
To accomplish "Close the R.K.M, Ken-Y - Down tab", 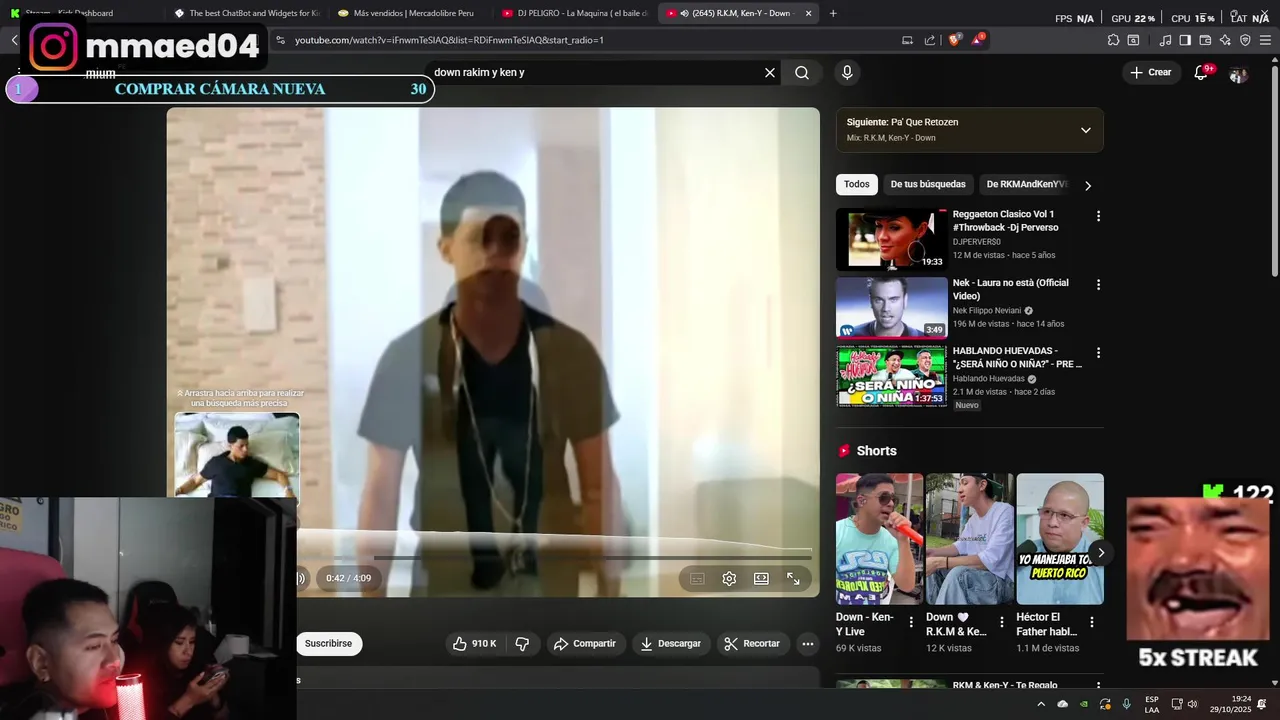I will (807, 13).
